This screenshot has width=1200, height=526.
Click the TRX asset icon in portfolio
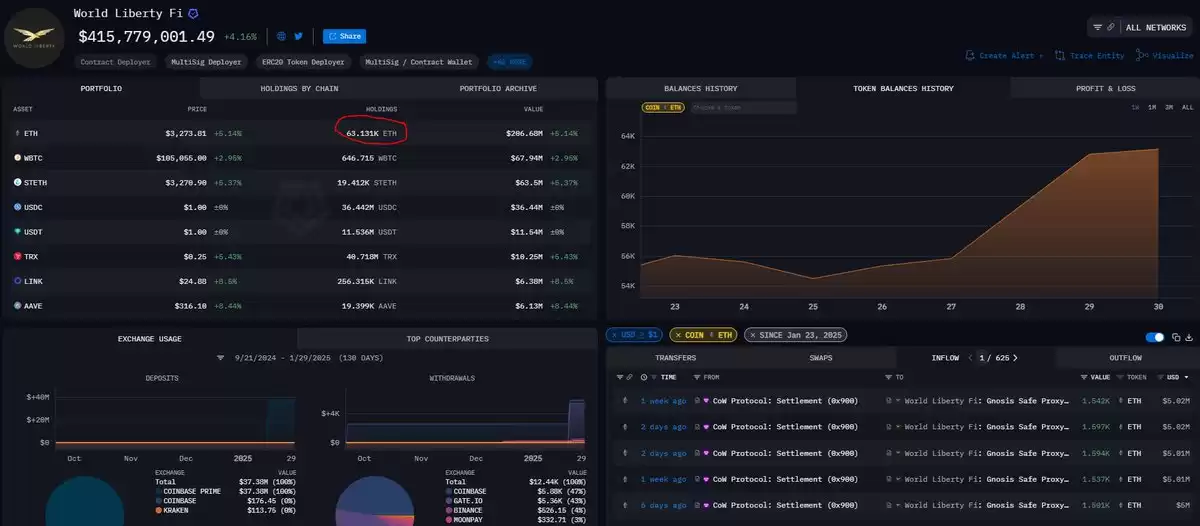[16, 257]
